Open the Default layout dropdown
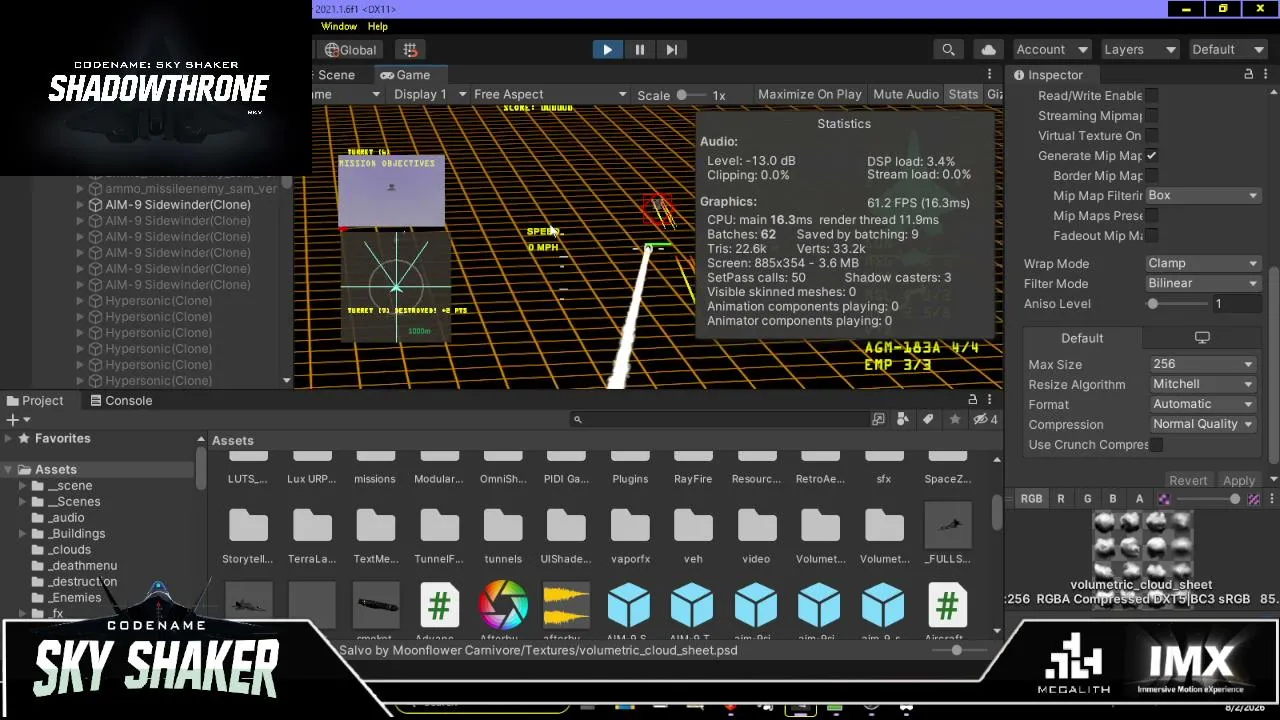1280x720 pixels. (1227, 49)
